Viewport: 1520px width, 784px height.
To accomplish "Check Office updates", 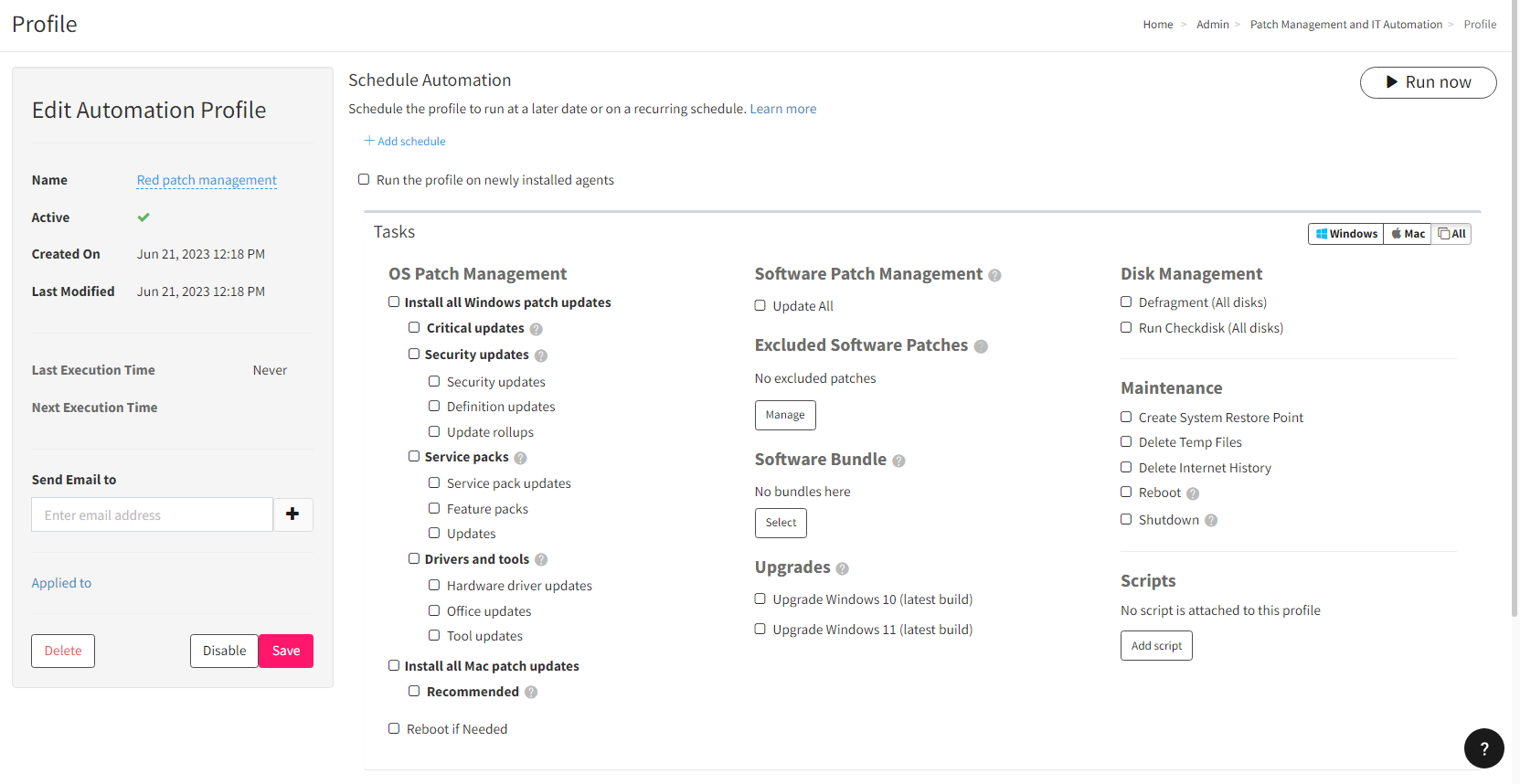I will (x=434, y=610).
